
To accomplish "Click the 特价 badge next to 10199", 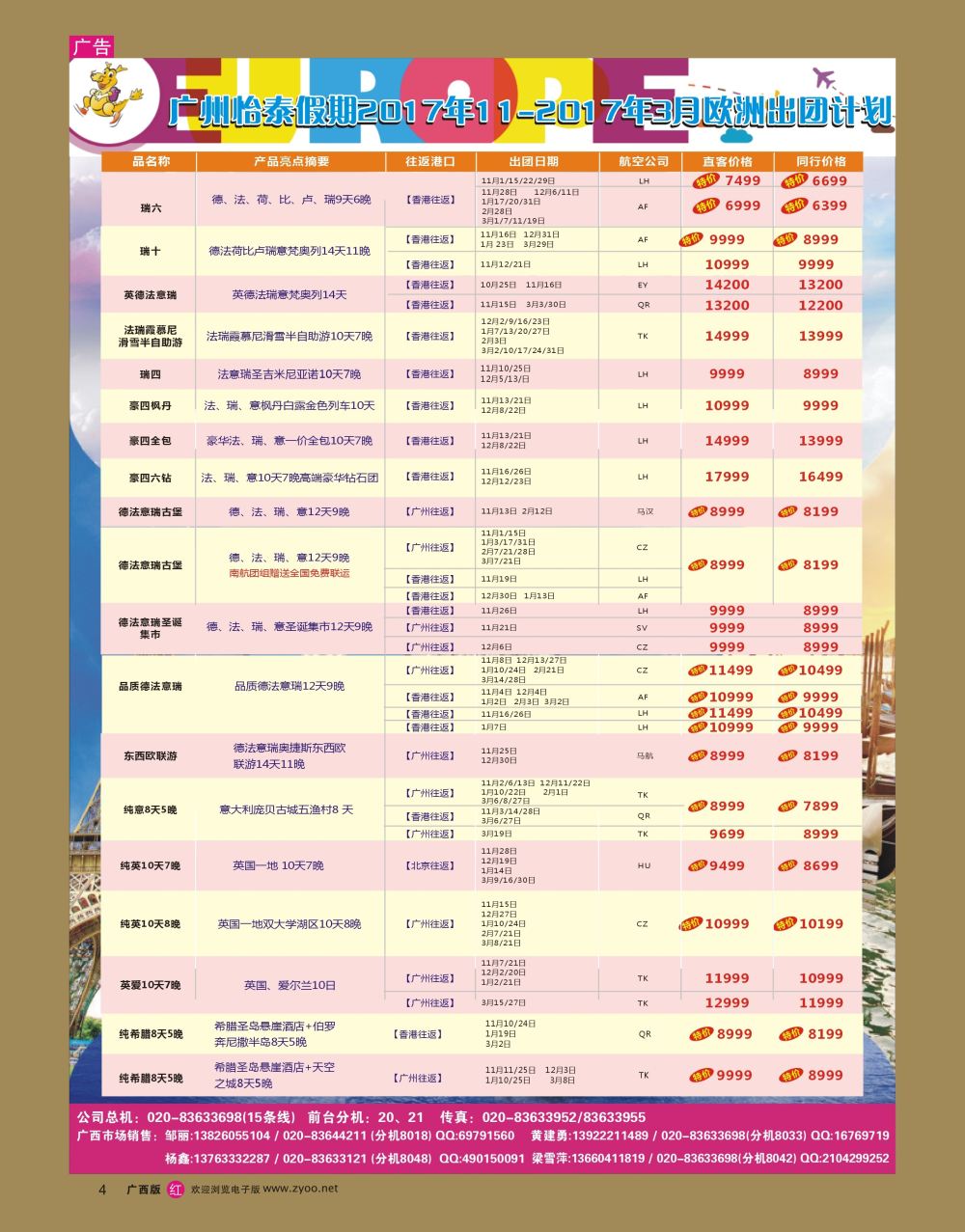I will 785,923.
